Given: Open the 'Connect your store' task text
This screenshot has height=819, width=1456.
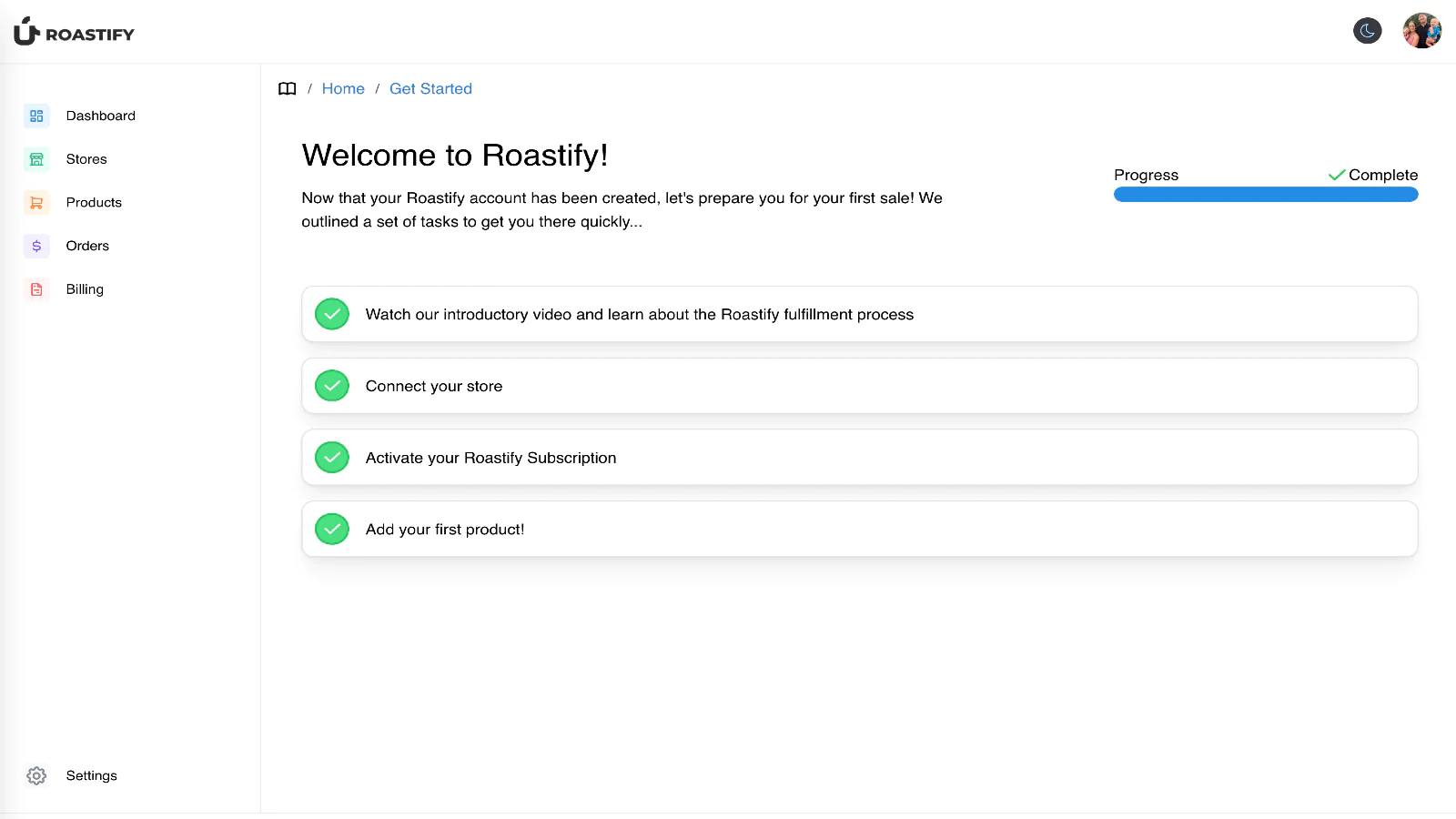Looking at the screenshot, I should [x=434, y=386].
